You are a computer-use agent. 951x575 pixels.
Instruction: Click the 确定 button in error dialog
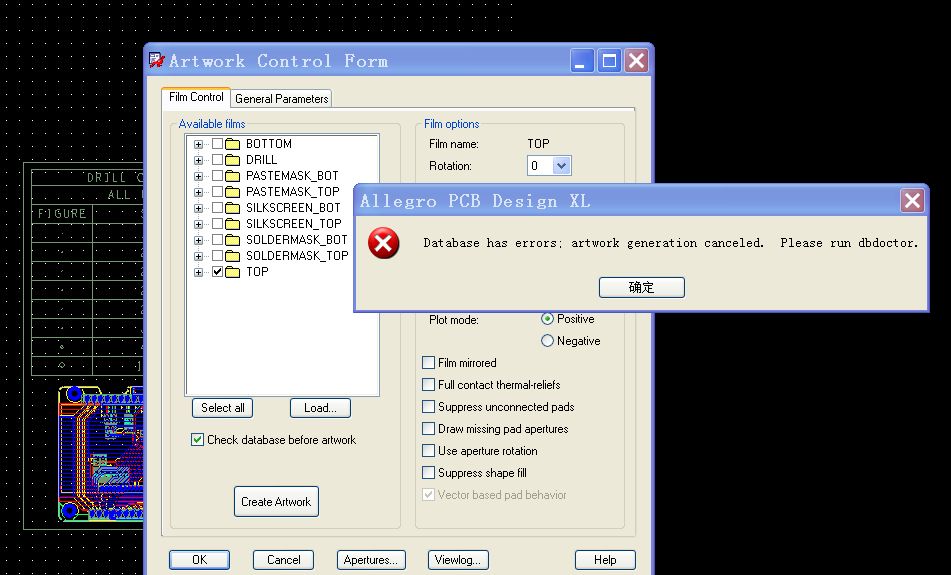tap(642, 288)
